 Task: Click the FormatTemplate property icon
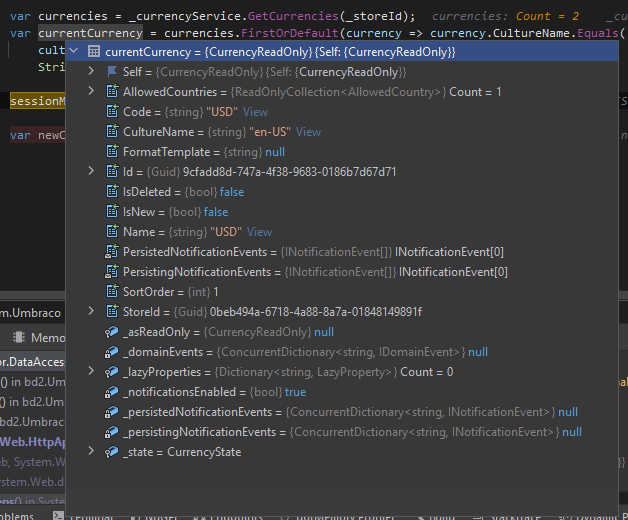tap(112, 151)
